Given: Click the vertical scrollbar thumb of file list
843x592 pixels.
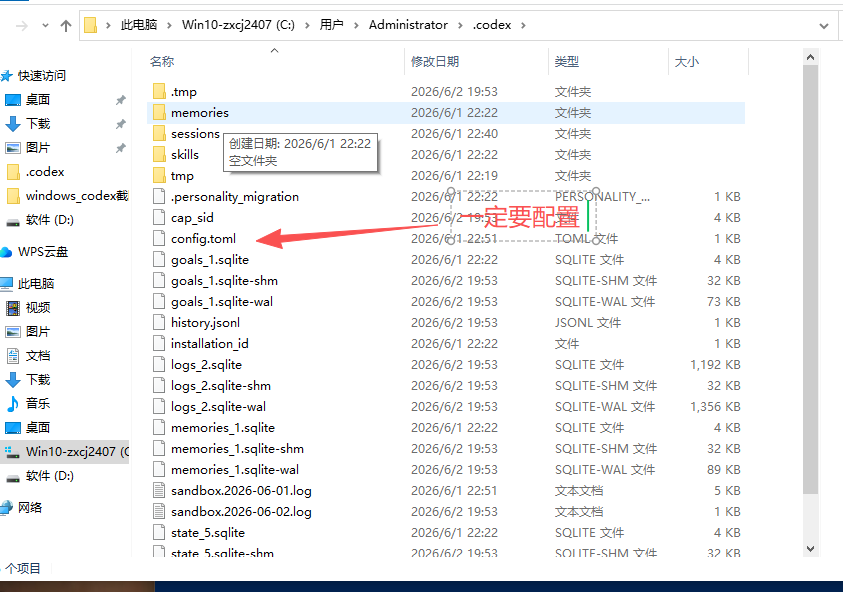Looking at the screenshot, I should click(811, 280).
